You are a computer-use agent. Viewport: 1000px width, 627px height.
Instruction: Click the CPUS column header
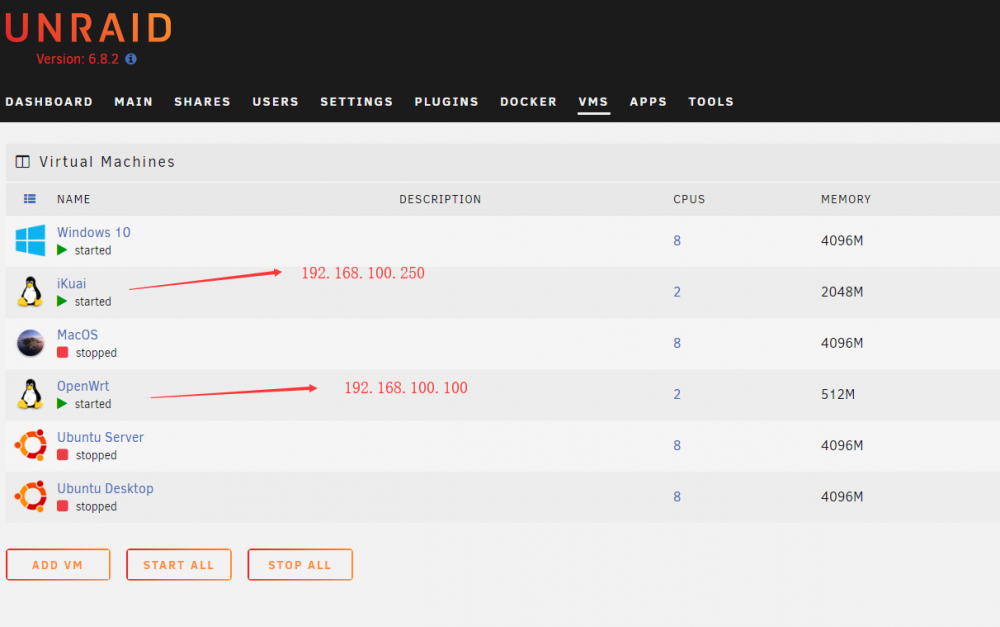coord(689,199)
